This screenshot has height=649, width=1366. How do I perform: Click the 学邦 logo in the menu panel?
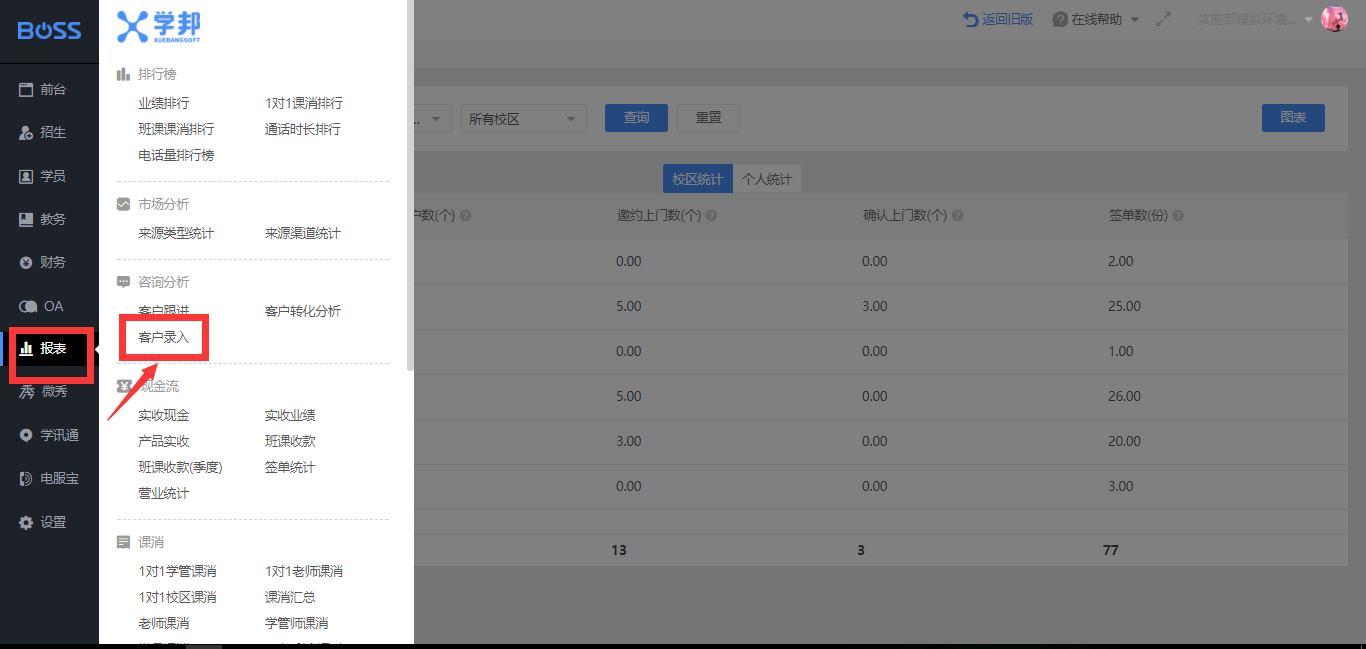159,27
